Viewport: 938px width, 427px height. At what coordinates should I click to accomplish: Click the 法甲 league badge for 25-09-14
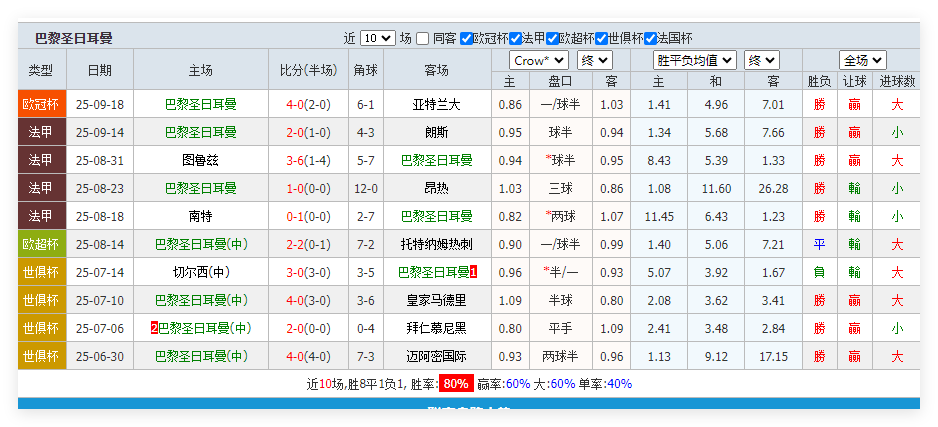click(x=41, y=132)
